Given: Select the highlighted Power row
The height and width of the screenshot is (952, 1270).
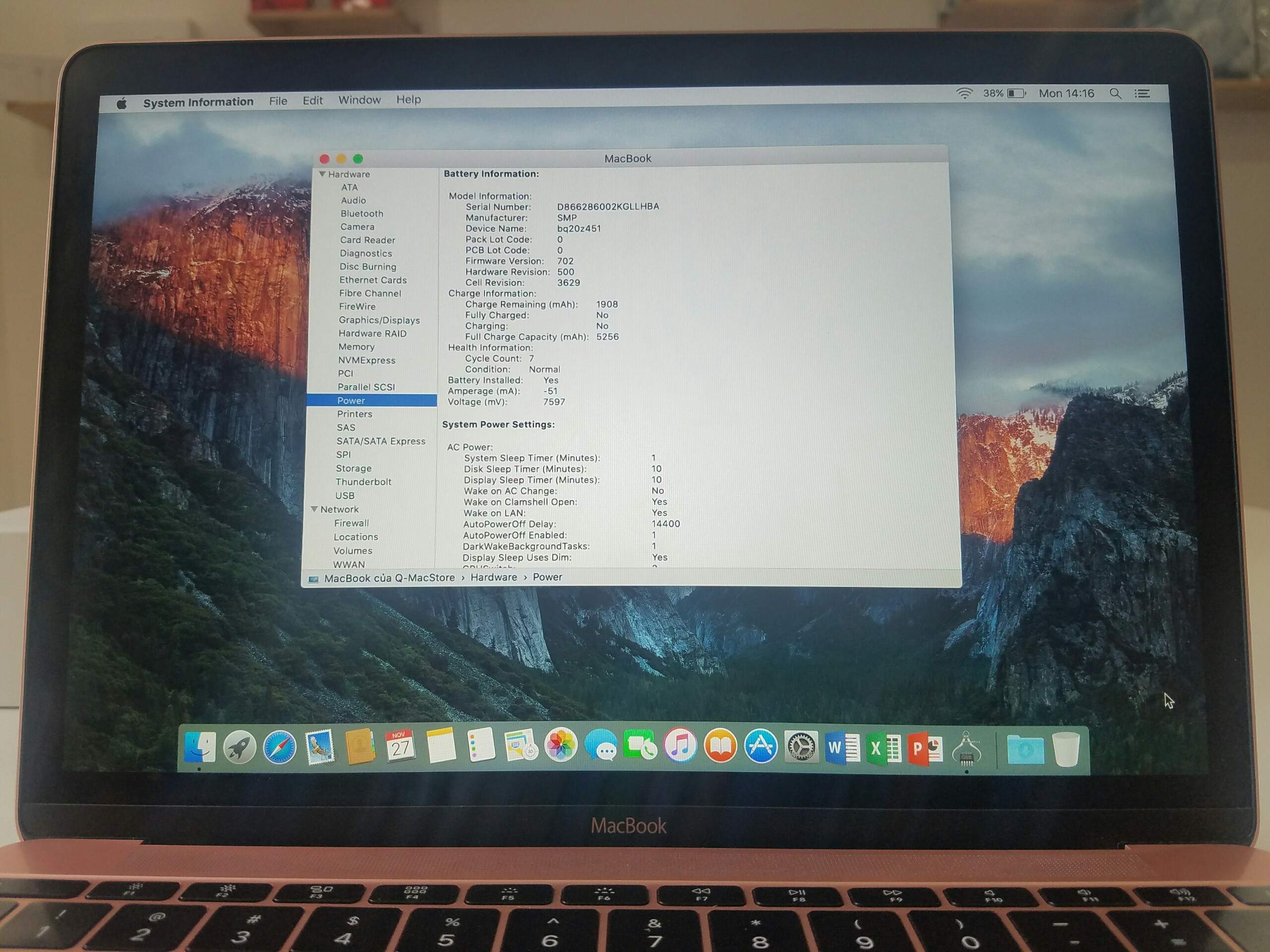Looking at the screenshot, I should pos(372,401).
